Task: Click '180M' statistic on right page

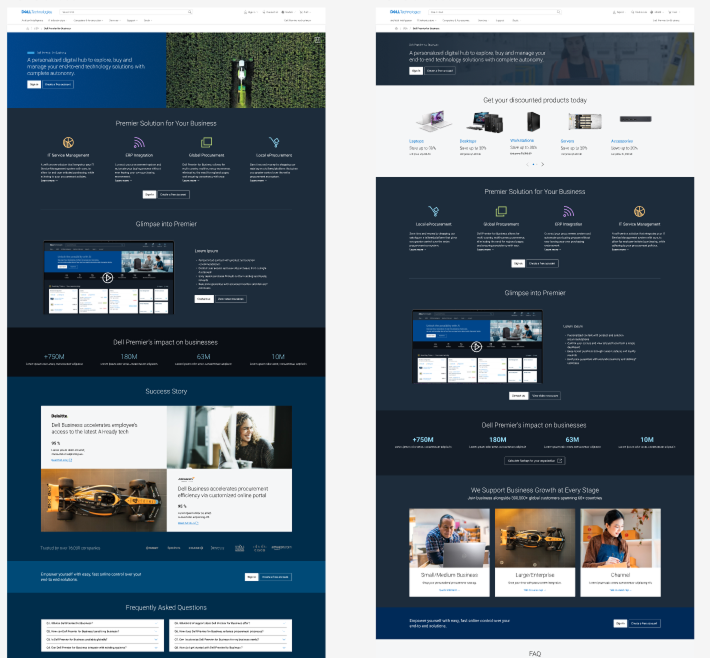Action: [498, 440]
